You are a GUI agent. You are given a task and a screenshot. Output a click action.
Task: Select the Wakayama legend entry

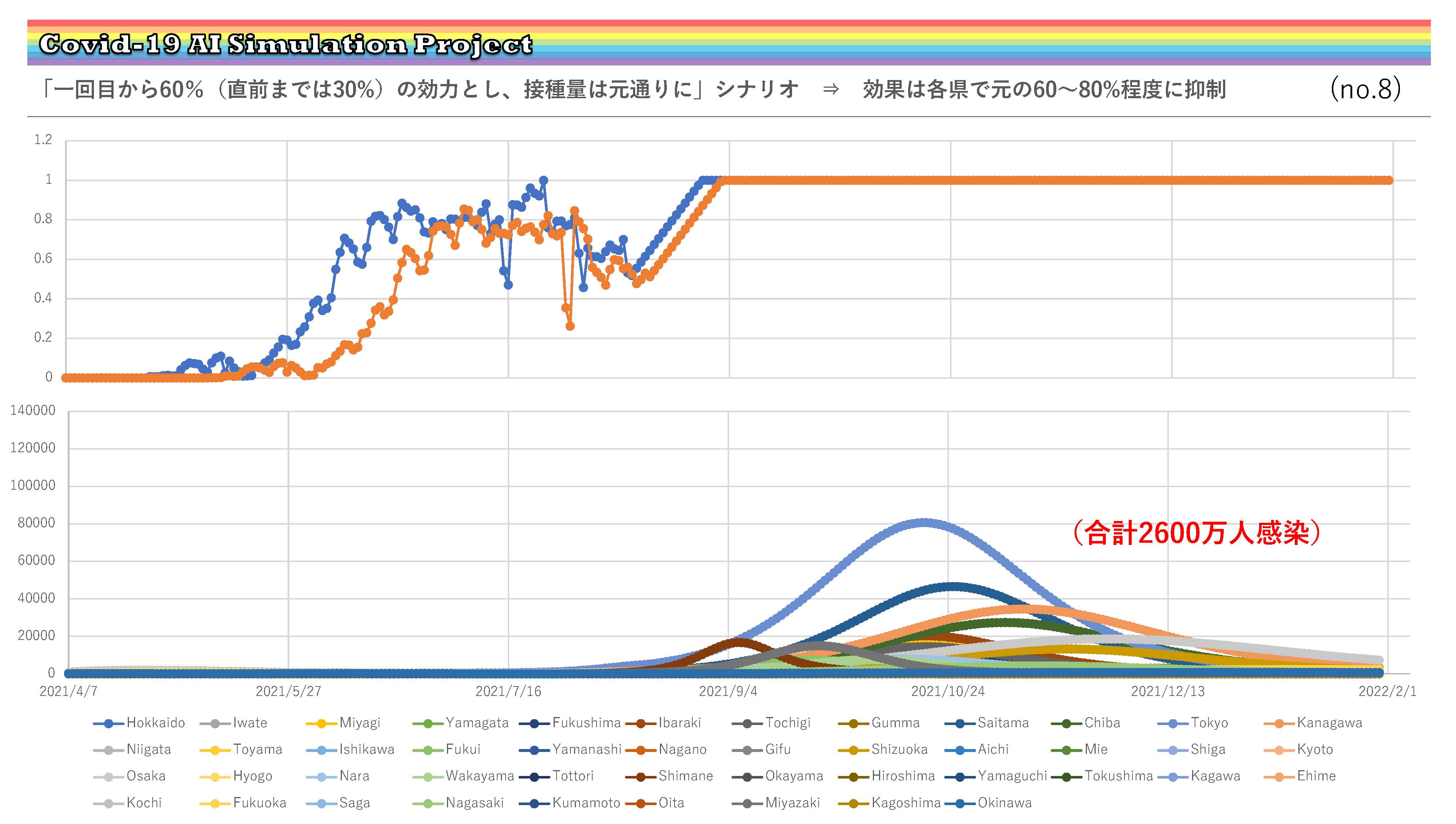pyautogui.click(x=463, y=776)
